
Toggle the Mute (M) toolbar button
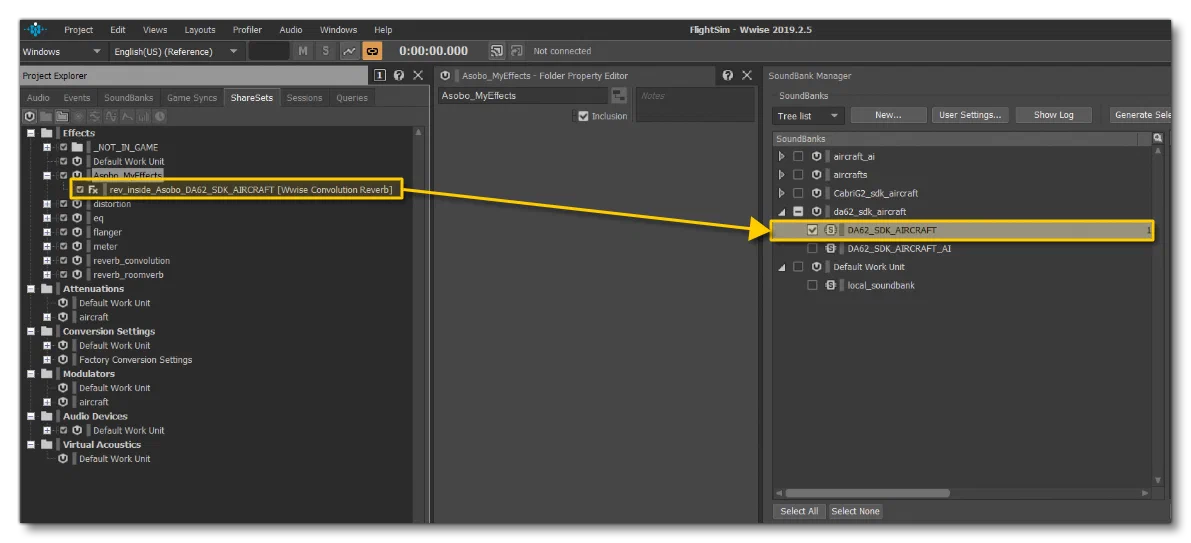(x=303, y=51)
